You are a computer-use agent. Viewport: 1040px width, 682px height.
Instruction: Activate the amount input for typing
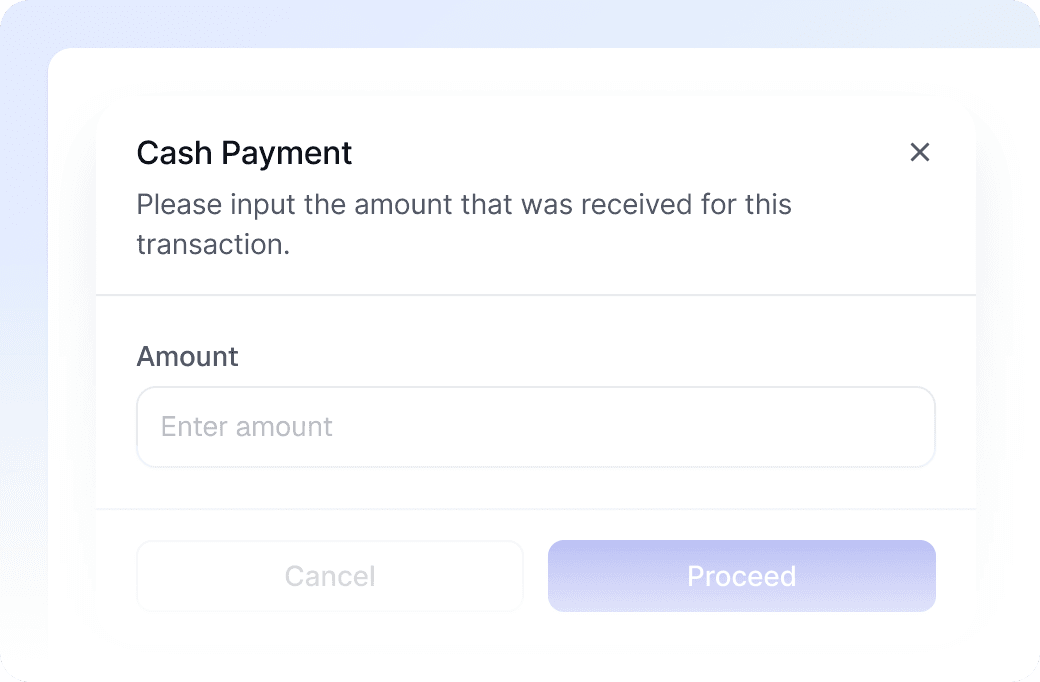[536, 427]
